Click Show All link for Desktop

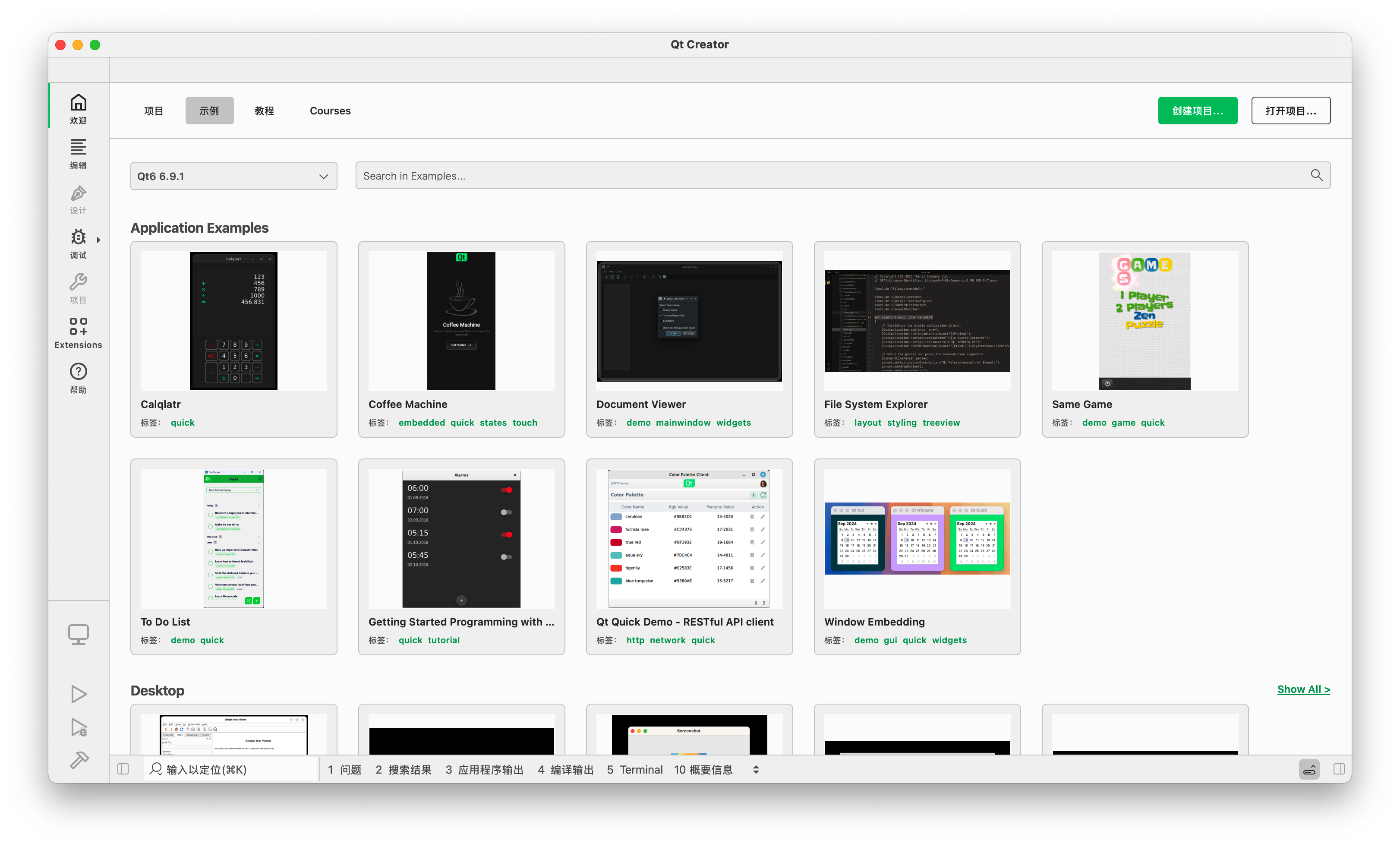click(1303, 689)
